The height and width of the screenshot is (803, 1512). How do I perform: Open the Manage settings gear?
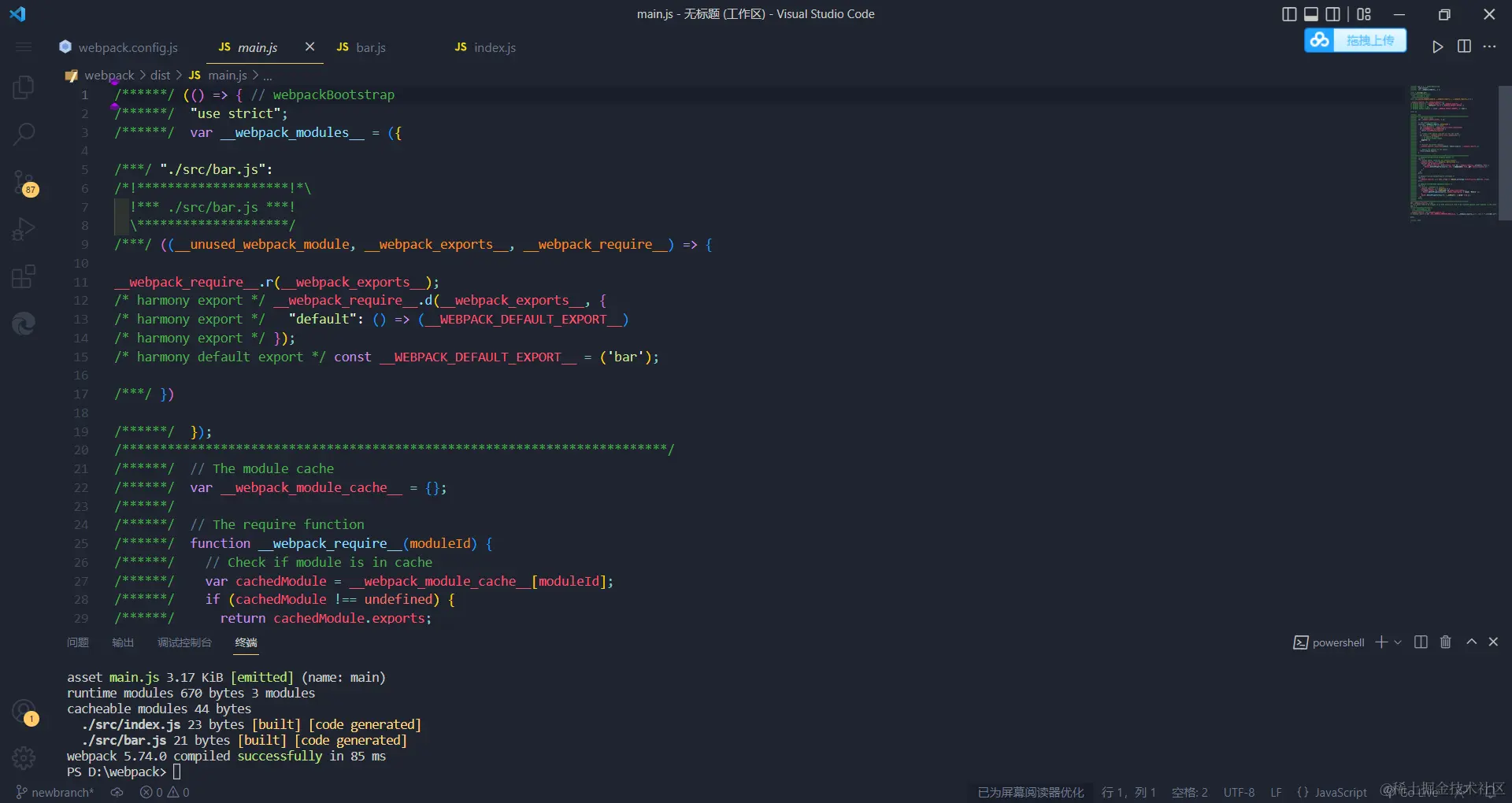tap(24, 758)
